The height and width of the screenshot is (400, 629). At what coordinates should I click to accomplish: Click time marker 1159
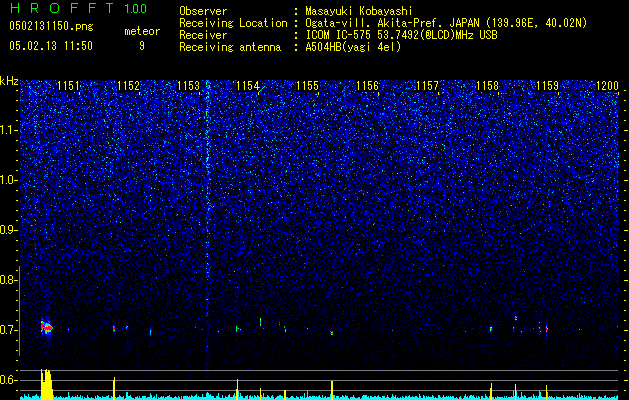coord(547,85)
